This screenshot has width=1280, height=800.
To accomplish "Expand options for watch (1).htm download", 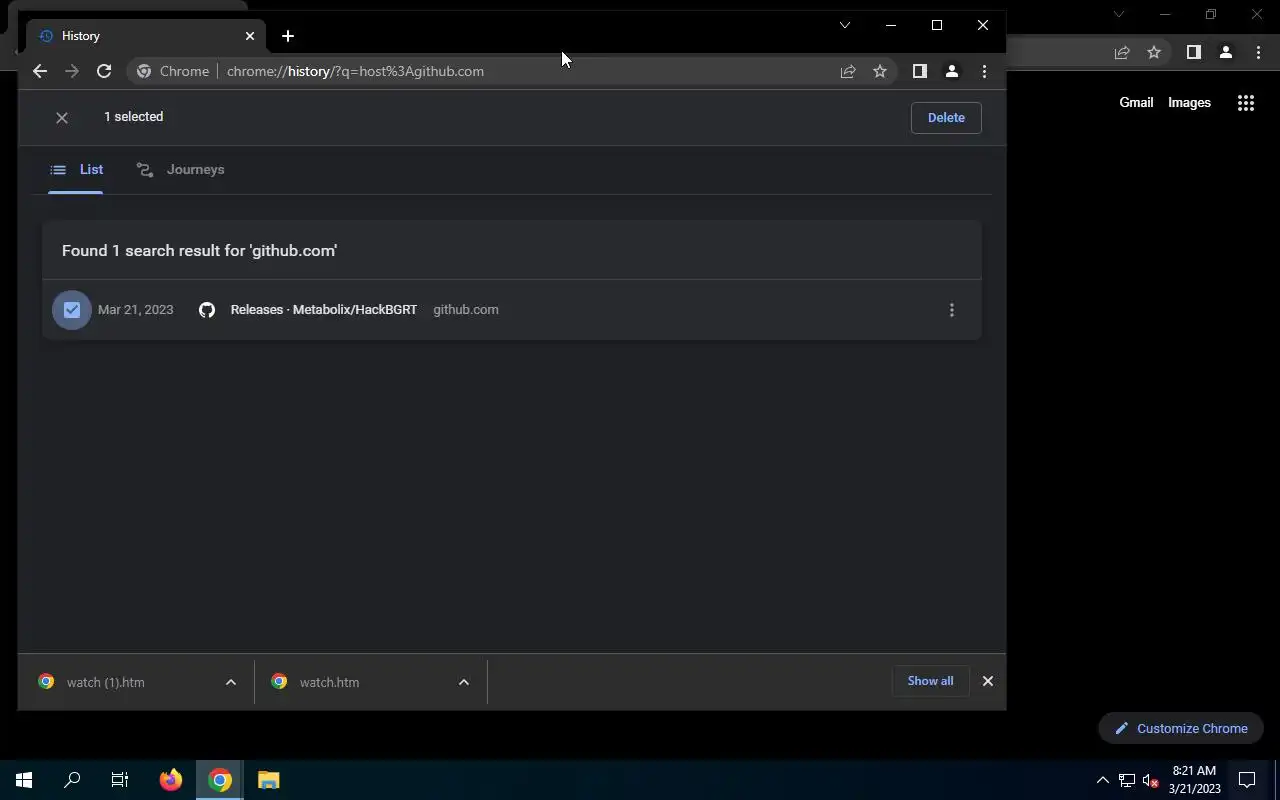I will [231, 682].
